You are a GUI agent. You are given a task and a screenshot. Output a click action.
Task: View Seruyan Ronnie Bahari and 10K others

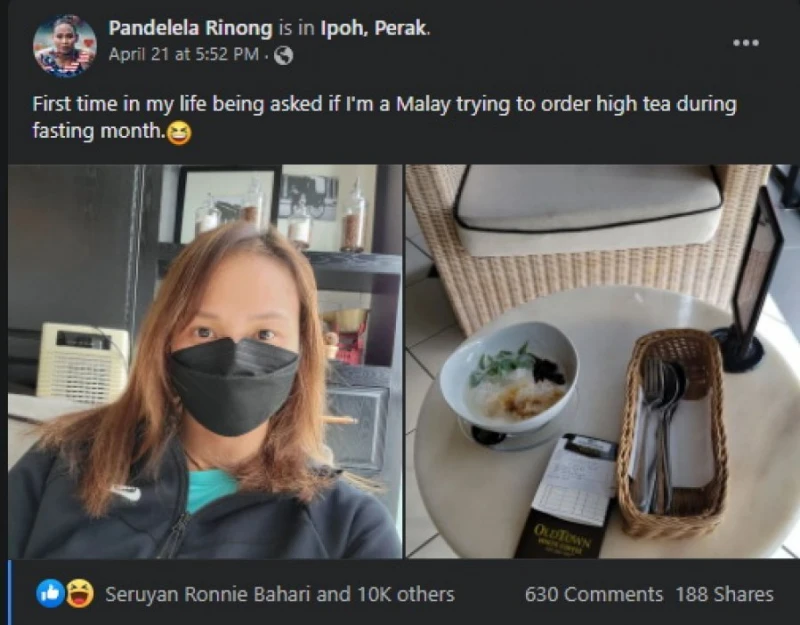pyautogui.click(x=280, y=594)
